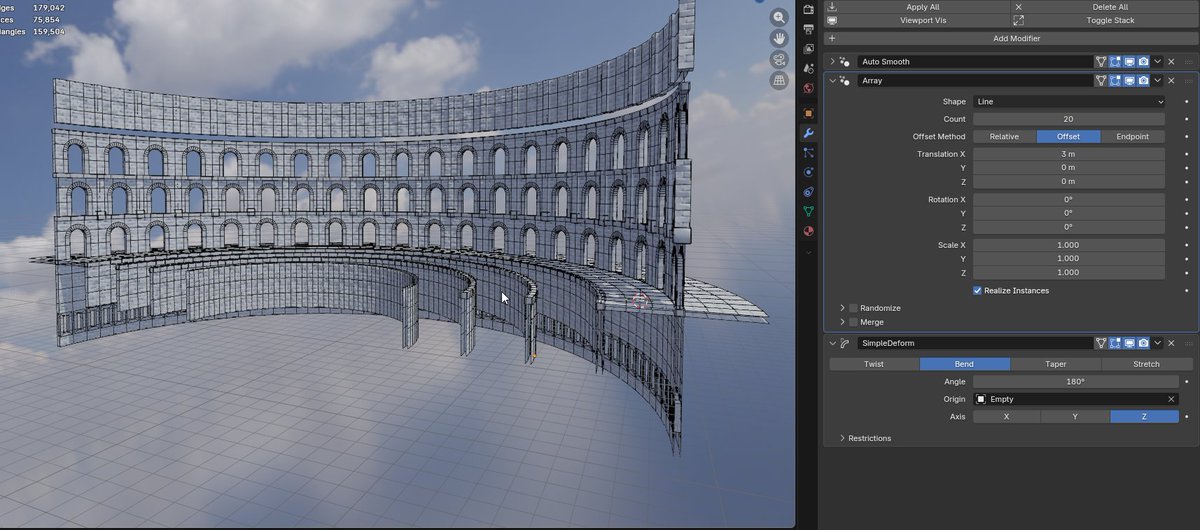
Task: Enable the Merge checkbox
Action: pos(853,322)
